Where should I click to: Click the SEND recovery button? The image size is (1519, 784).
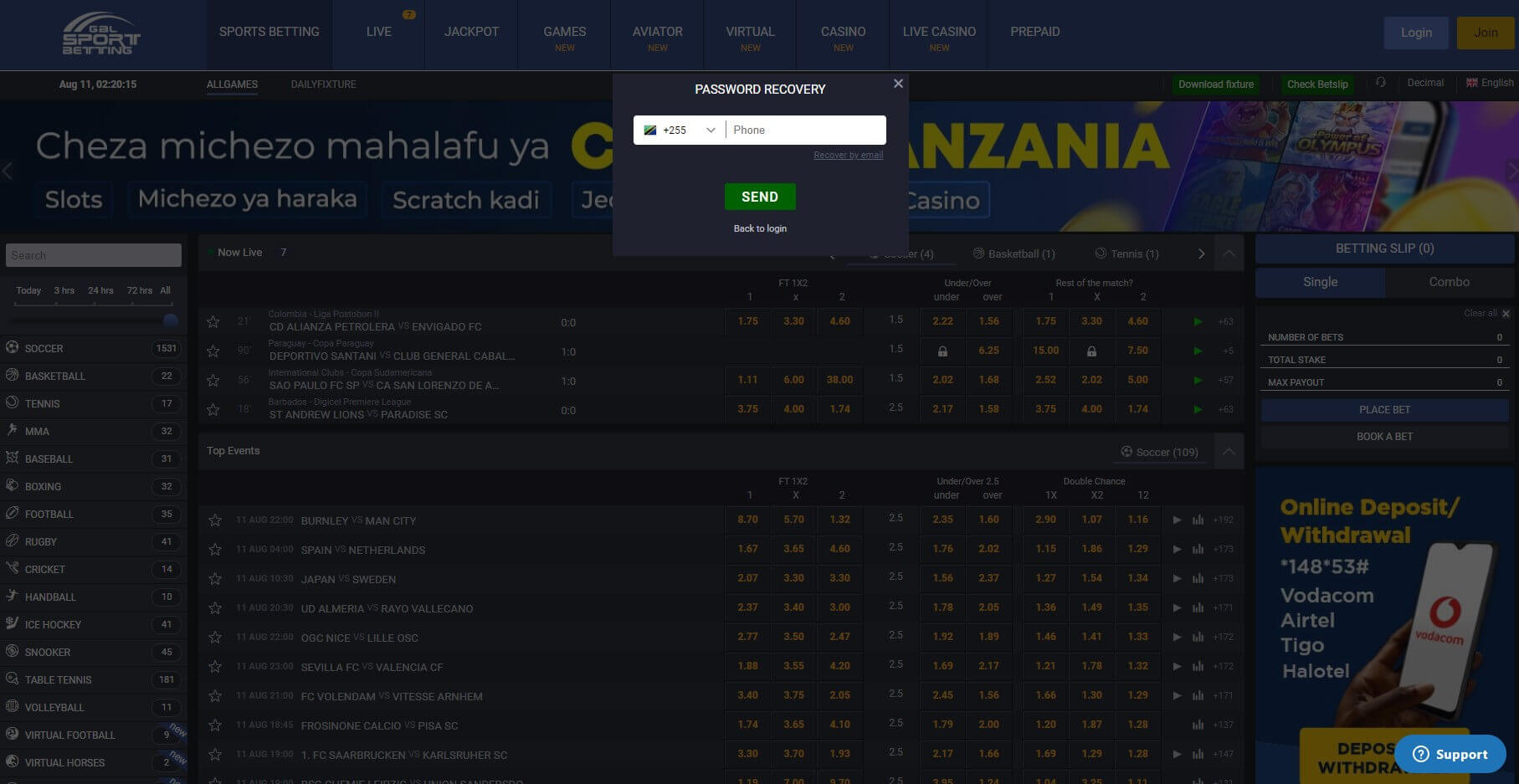[759, 196]
